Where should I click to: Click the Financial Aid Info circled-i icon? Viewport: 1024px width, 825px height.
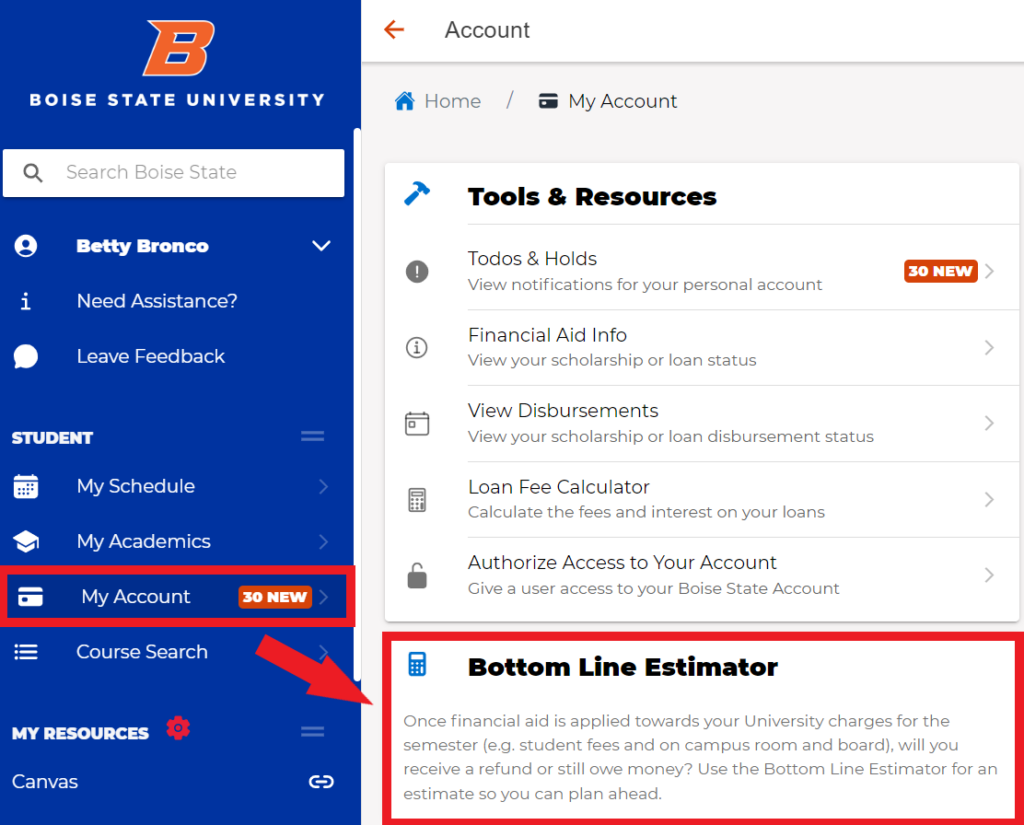[417, 348]
